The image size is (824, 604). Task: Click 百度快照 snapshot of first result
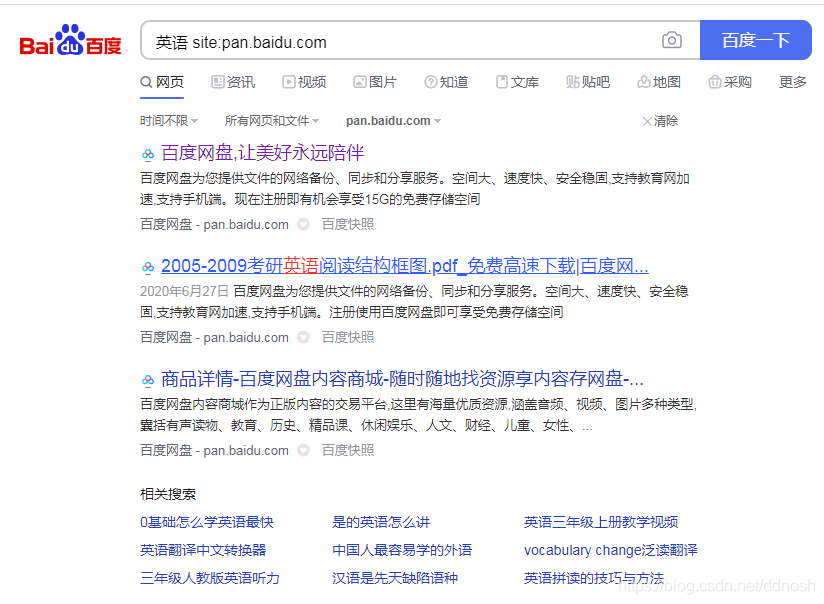coord(347,224)
